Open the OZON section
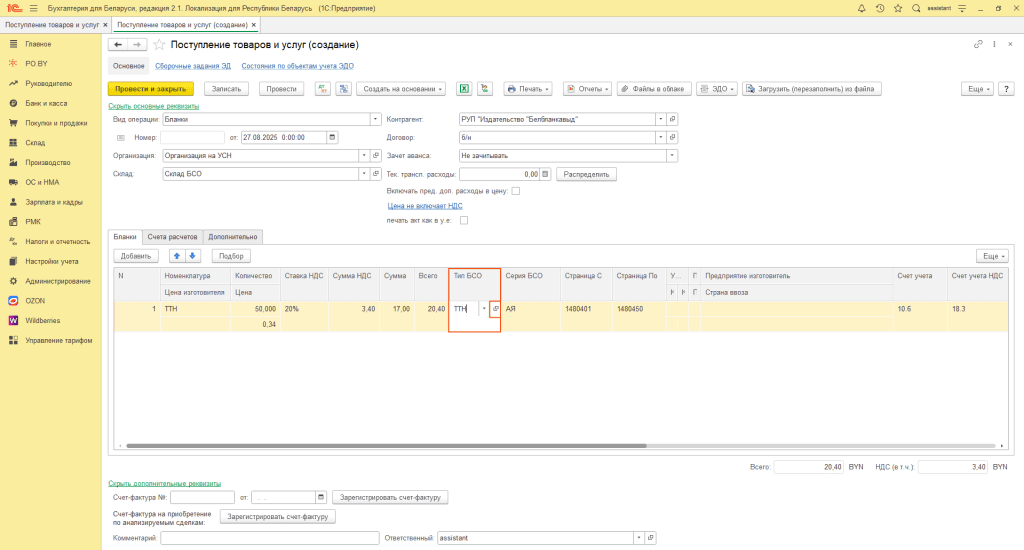The width and height of the screenshot is (1024, 550). point(35,300)
